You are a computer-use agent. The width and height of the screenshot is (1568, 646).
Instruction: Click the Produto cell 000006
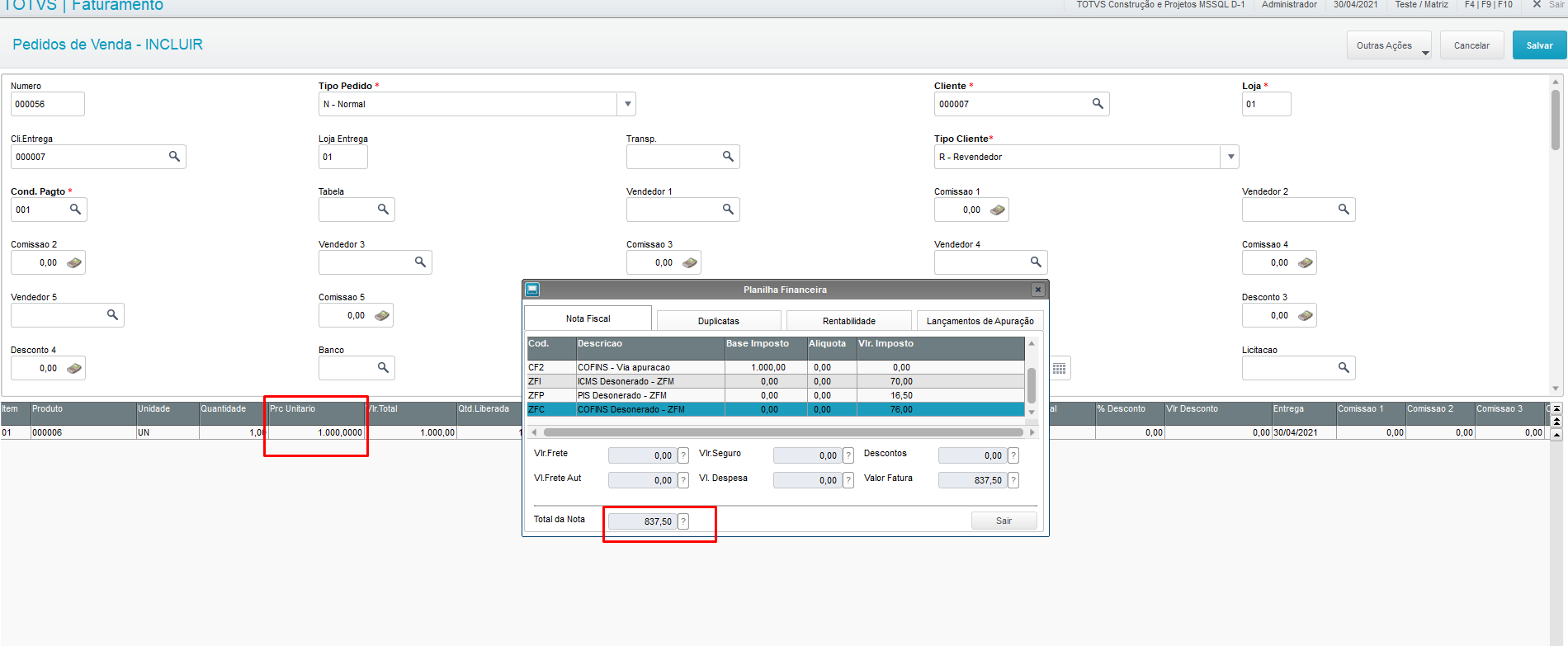[83, 432]
